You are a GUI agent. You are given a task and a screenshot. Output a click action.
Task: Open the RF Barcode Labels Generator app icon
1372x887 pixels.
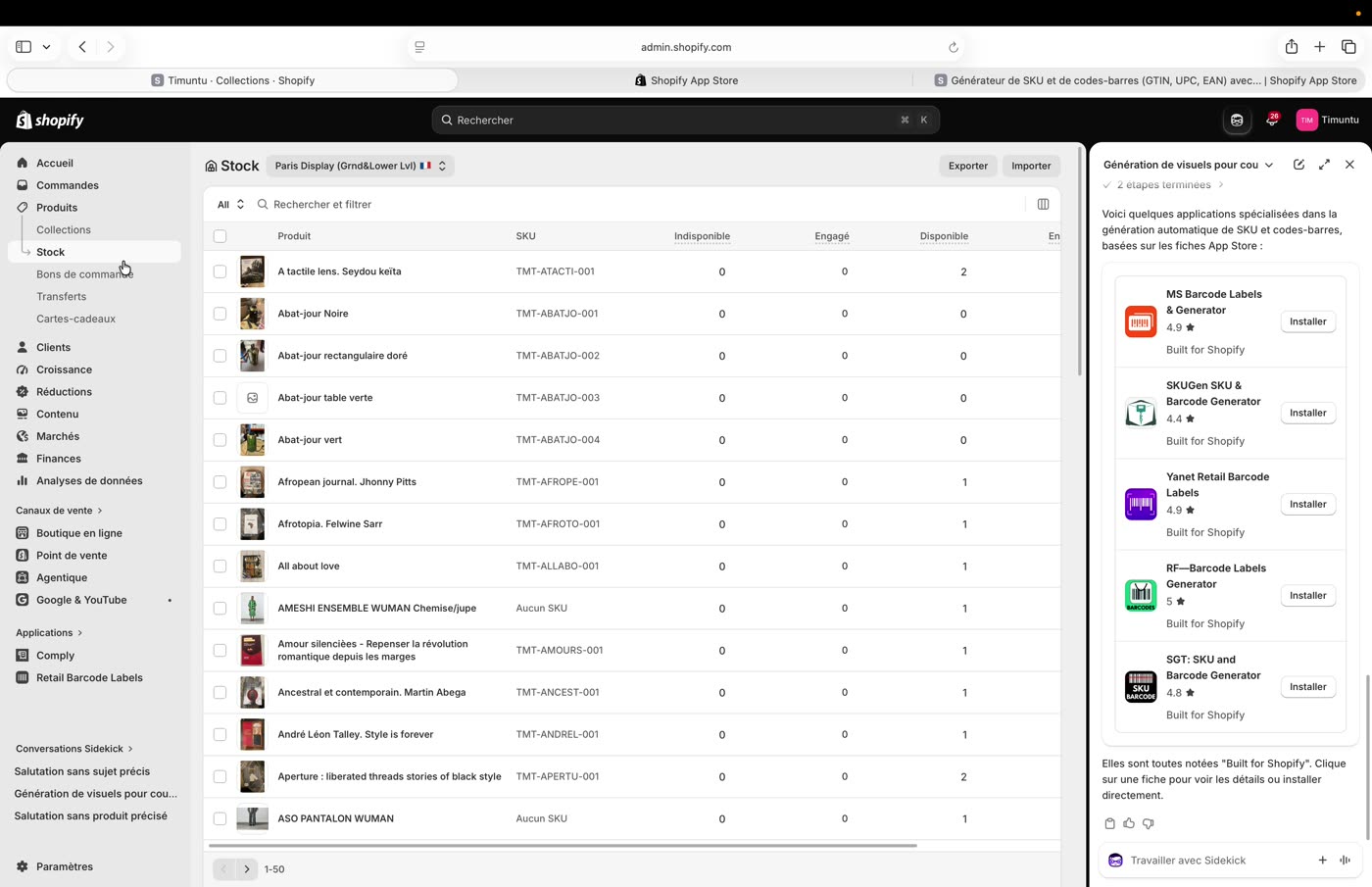coord(1141,595)
